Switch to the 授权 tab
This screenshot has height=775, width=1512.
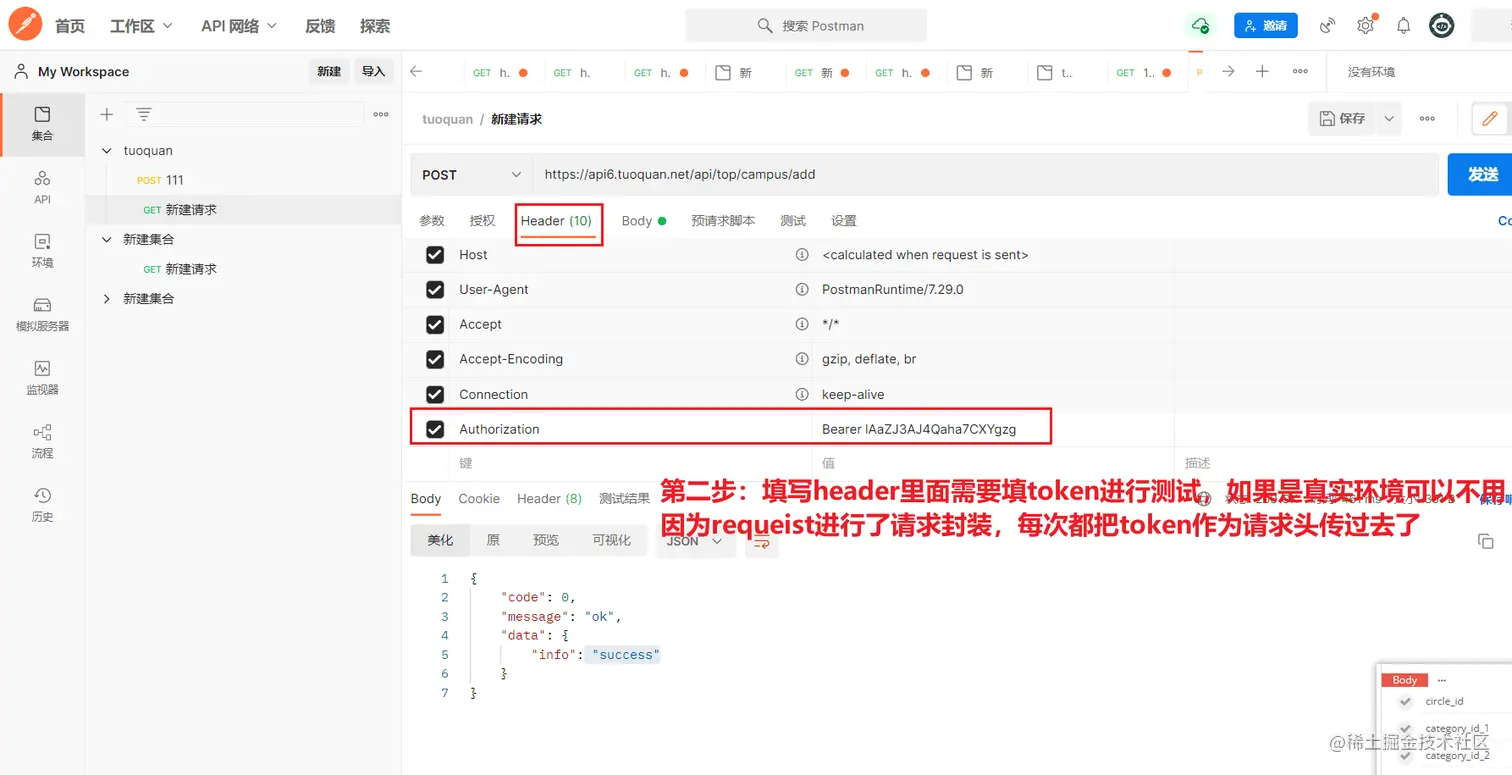click(482, 221)
